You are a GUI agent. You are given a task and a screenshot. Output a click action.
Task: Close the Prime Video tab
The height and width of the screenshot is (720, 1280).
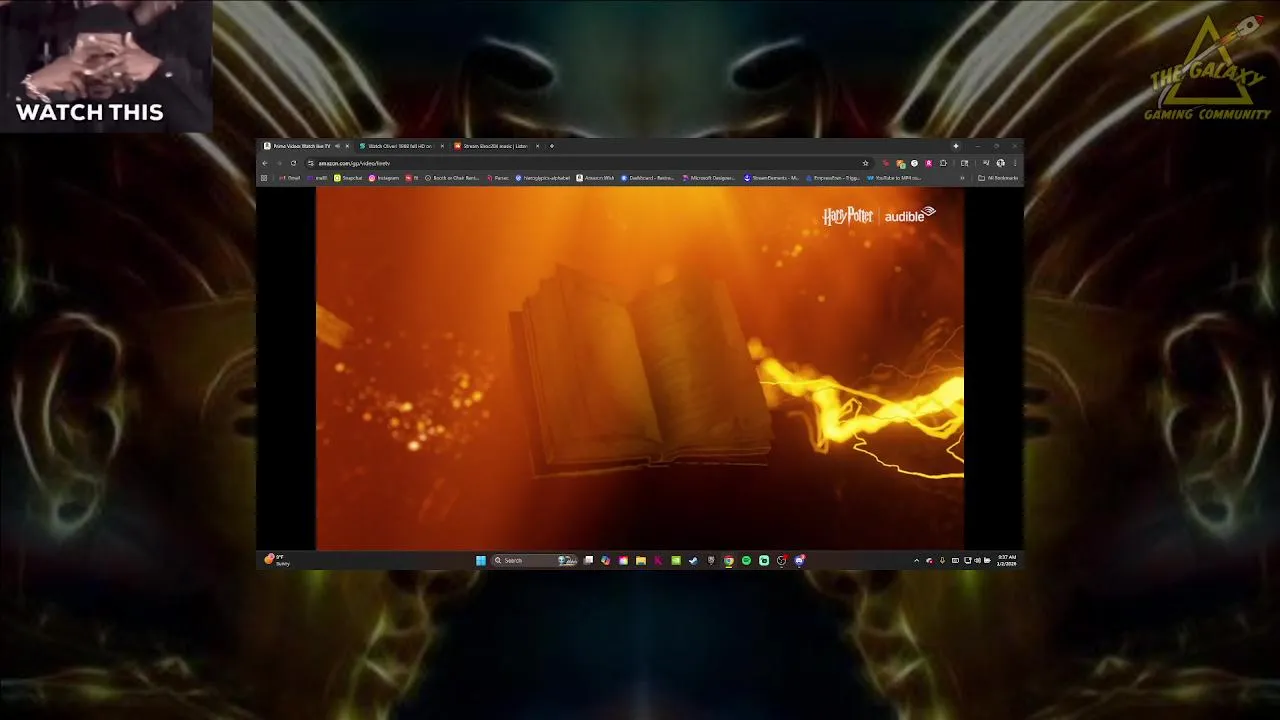point(347,146)
